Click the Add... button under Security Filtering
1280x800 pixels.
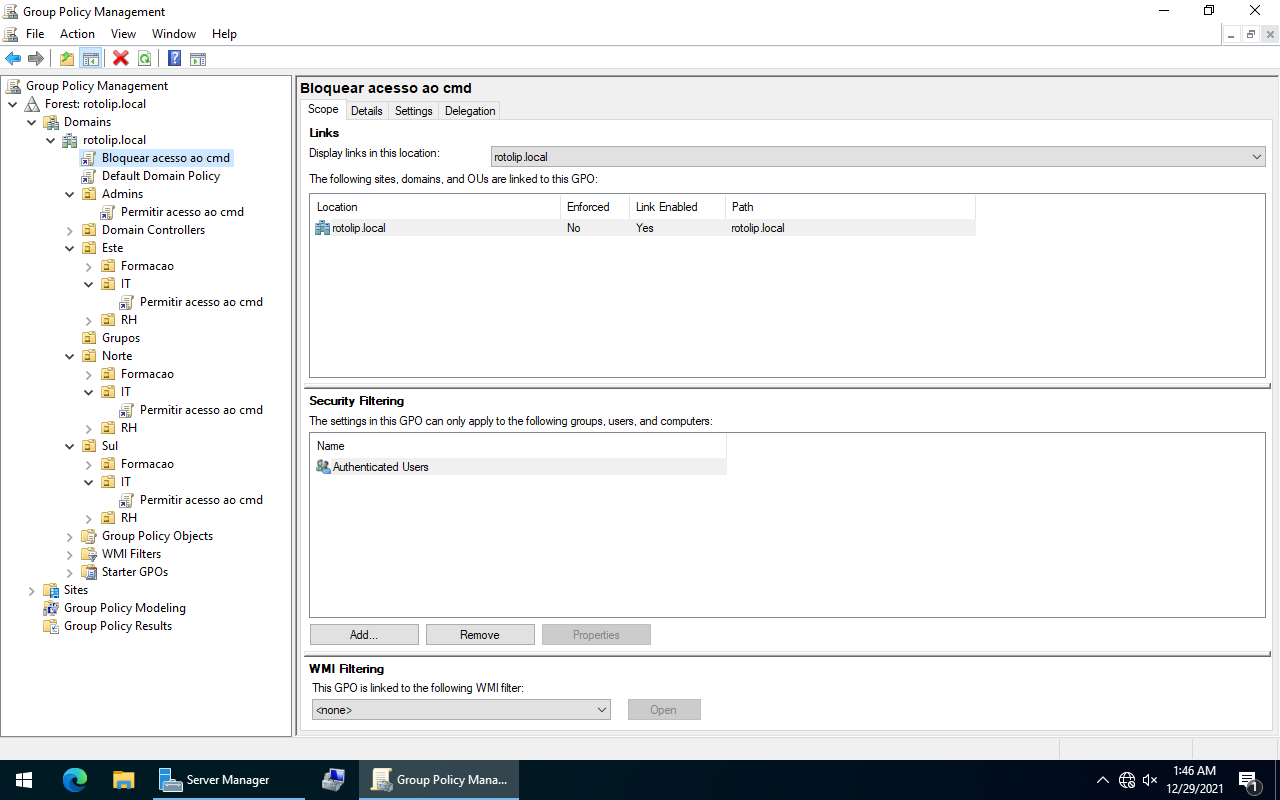(x=364, y=635)
